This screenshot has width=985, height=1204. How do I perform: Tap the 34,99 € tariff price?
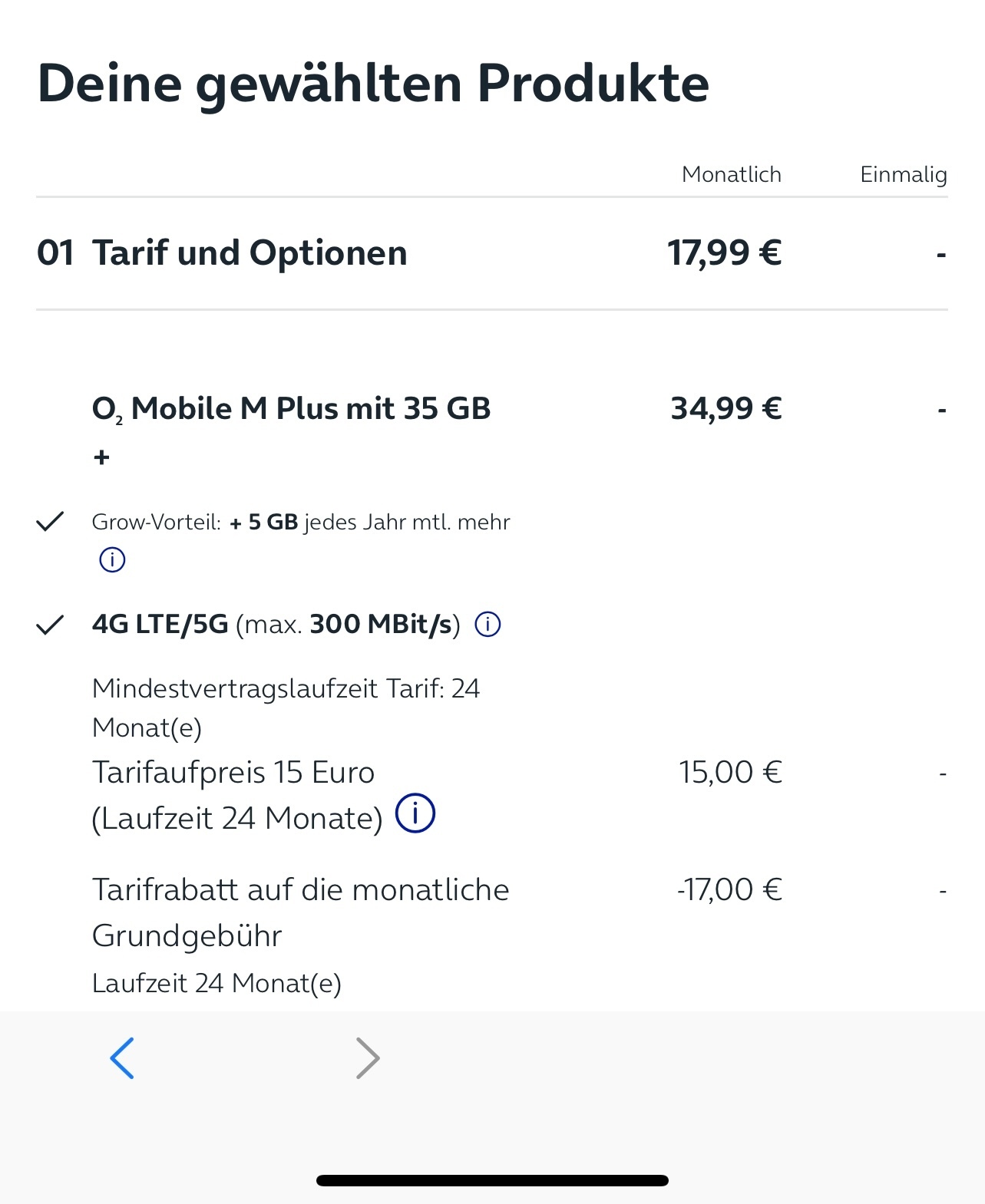point(726,408)
